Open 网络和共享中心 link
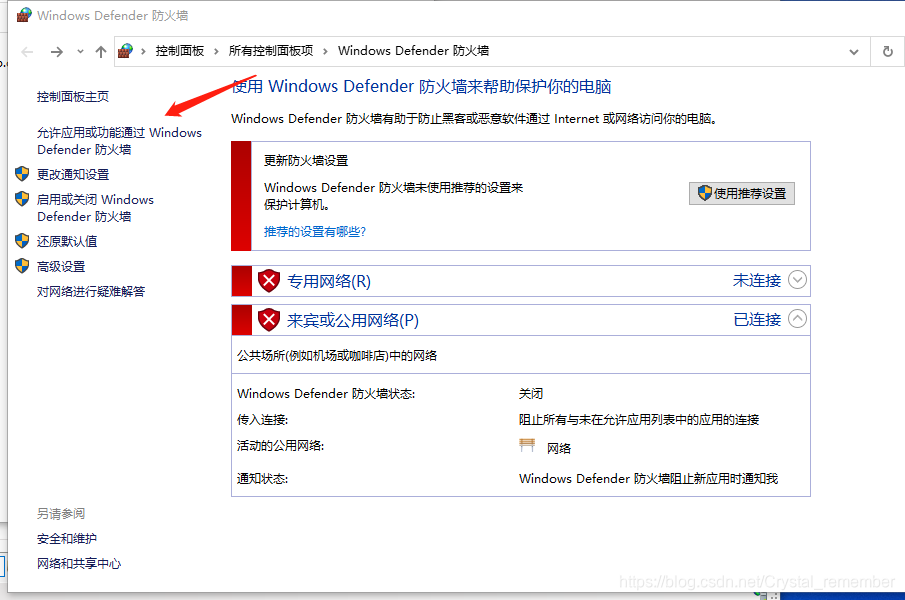 coord(79,564)
